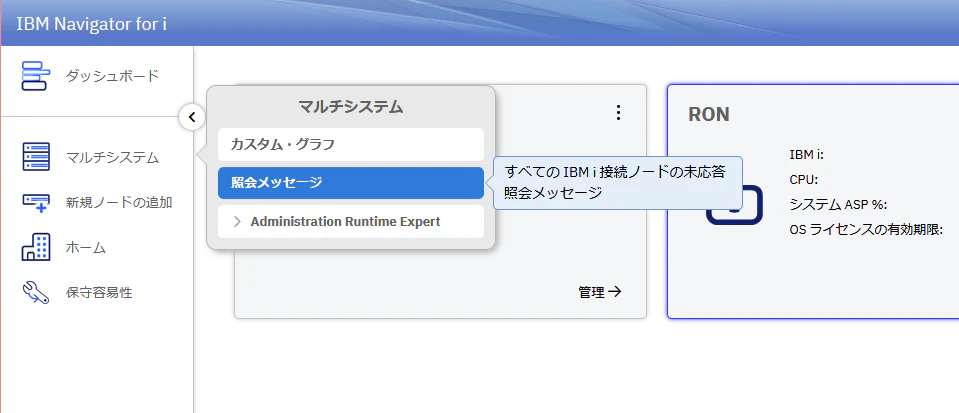Click the RON system card title
Viewport: 959px width, 413px height.
tap(709, 114)
